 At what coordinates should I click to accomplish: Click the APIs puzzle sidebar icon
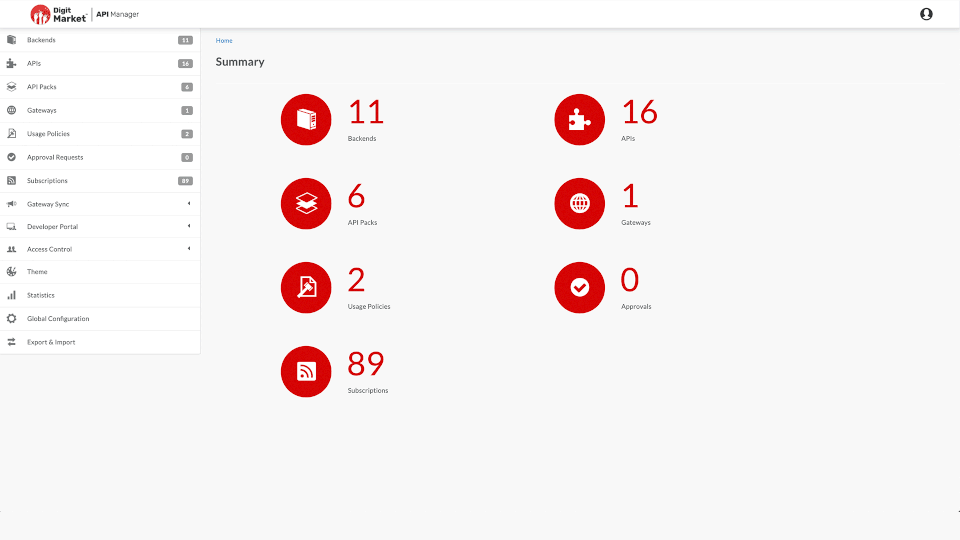tap(12, 63)
